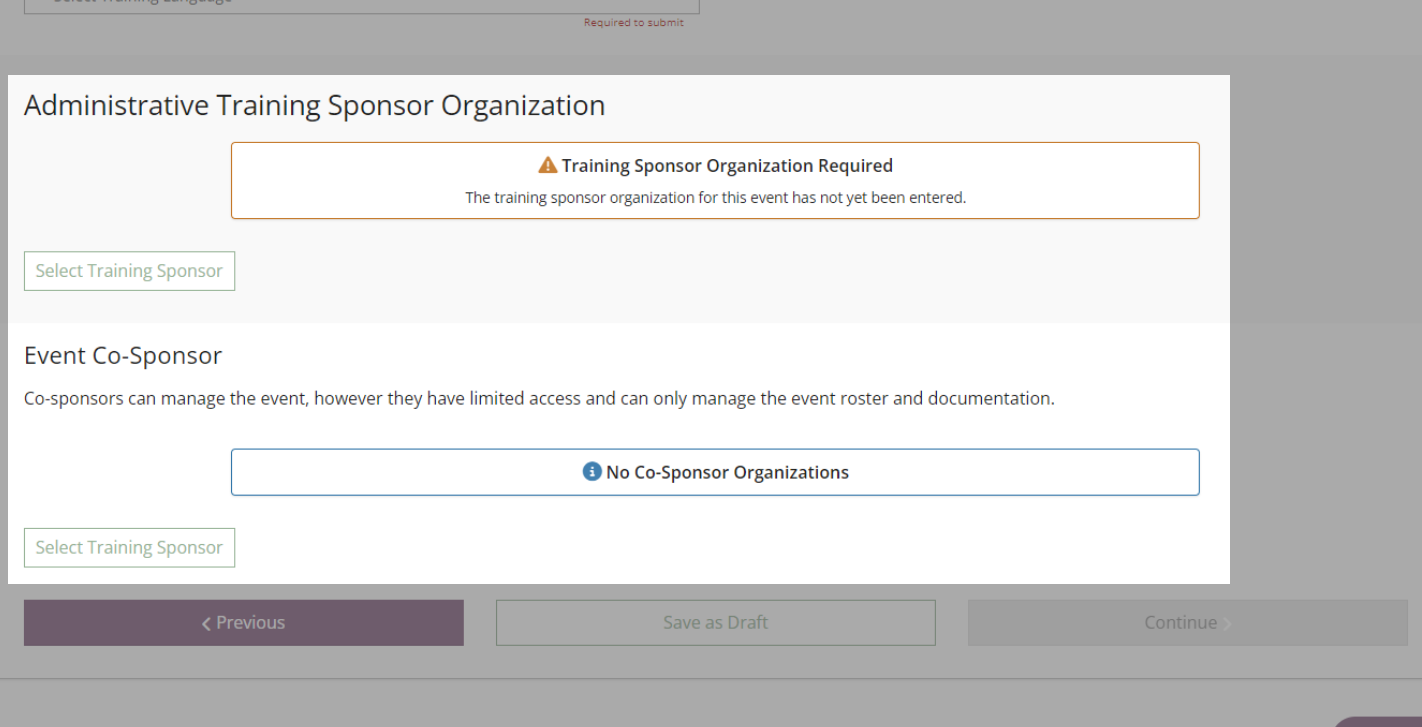This screenshot has width=1422, height=727.
Task: Click the Event Co-Sponsor section heading
Action: click(123, 355)
